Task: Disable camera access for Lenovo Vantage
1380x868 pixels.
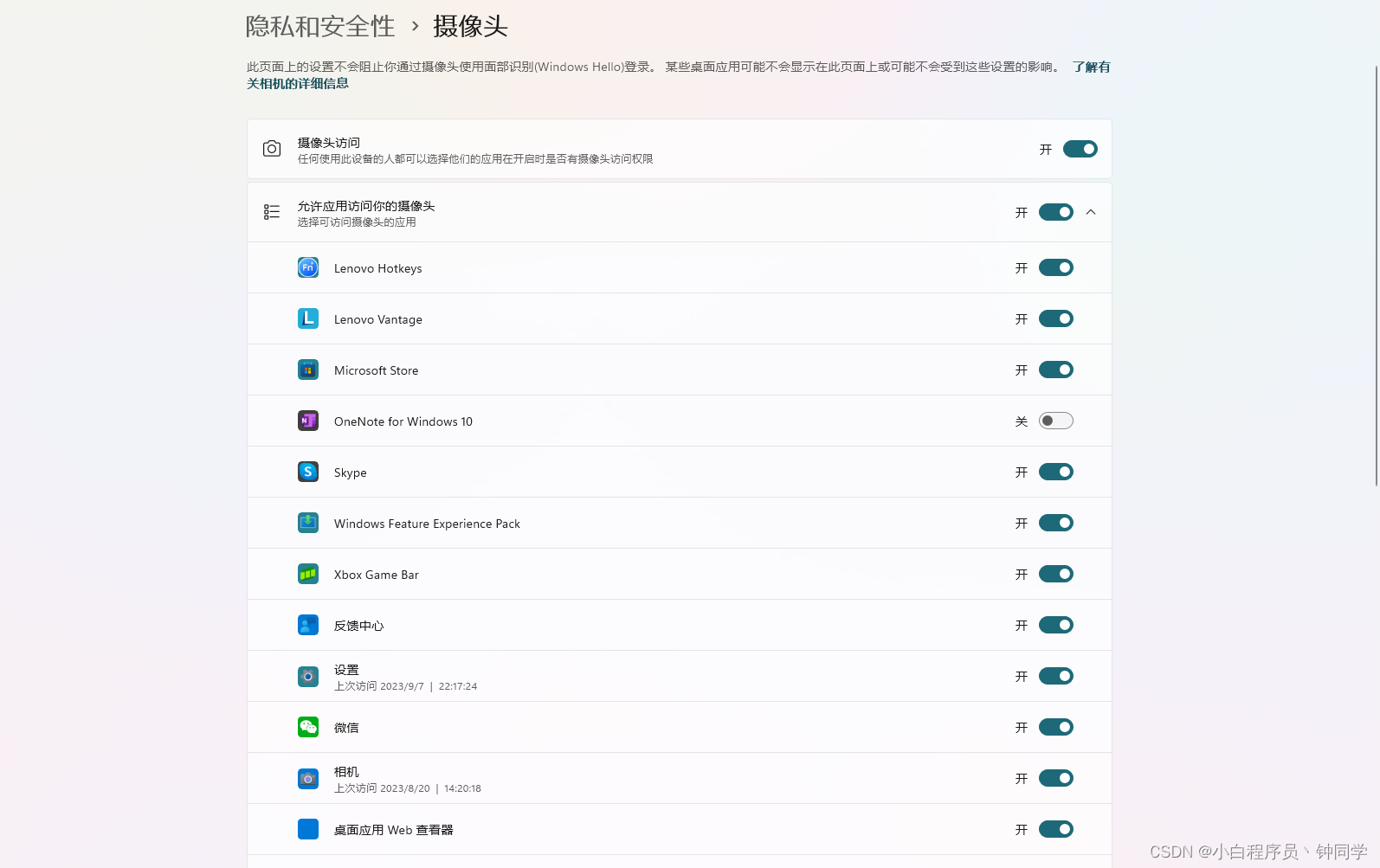Action: (x=1056, y=318)
